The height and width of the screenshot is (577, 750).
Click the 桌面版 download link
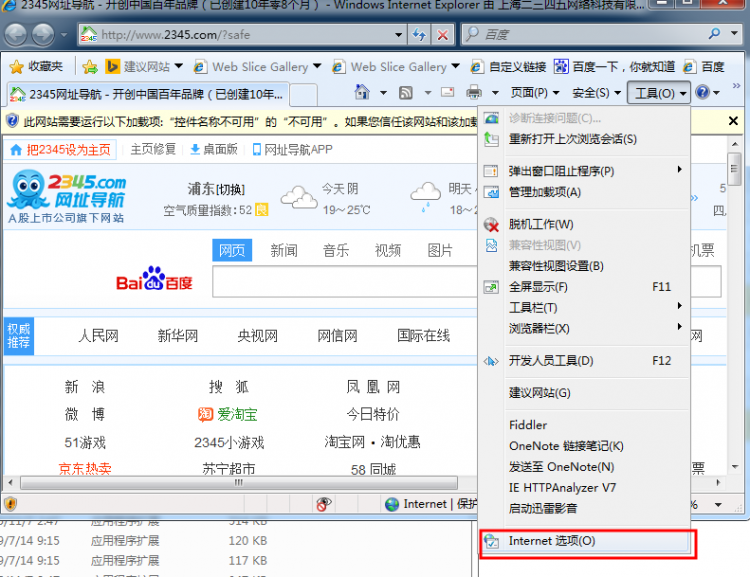214,149
